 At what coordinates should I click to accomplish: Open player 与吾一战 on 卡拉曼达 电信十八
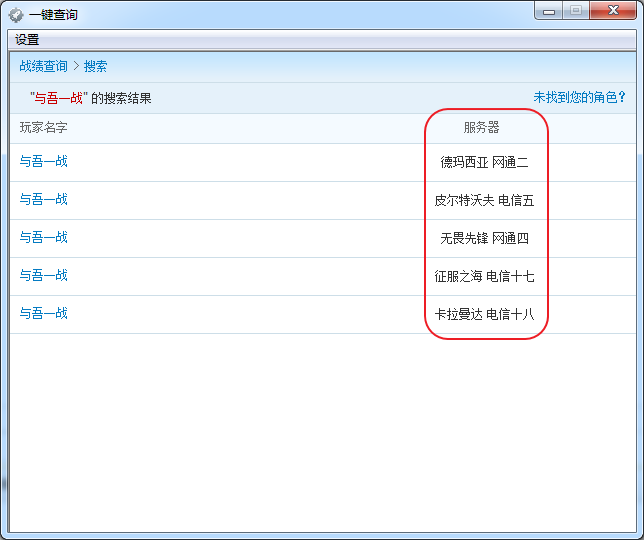point(44,314)
